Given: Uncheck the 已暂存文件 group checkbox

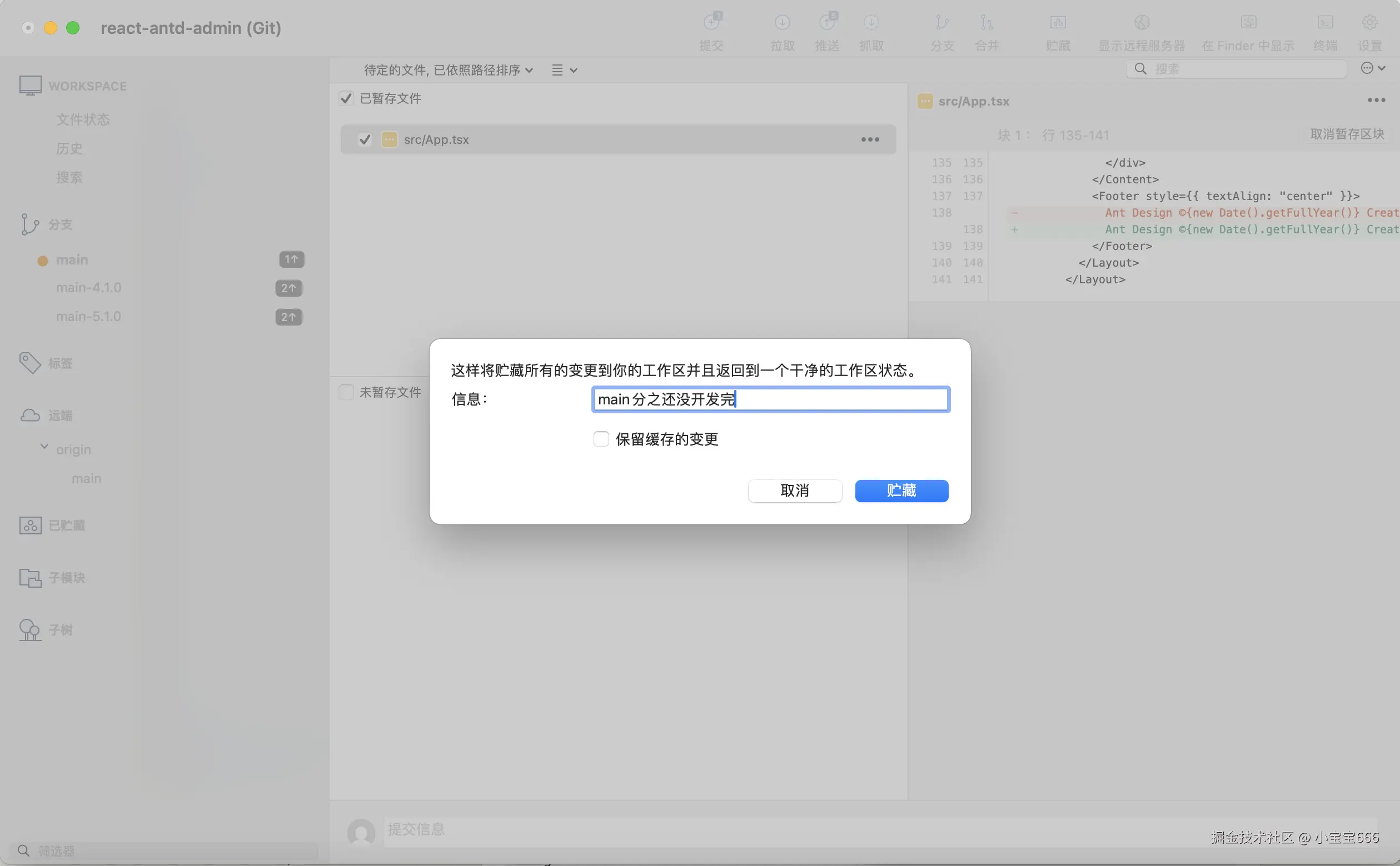Looking at the screenshot, I should pyautogui.click(x=346, y=98).
